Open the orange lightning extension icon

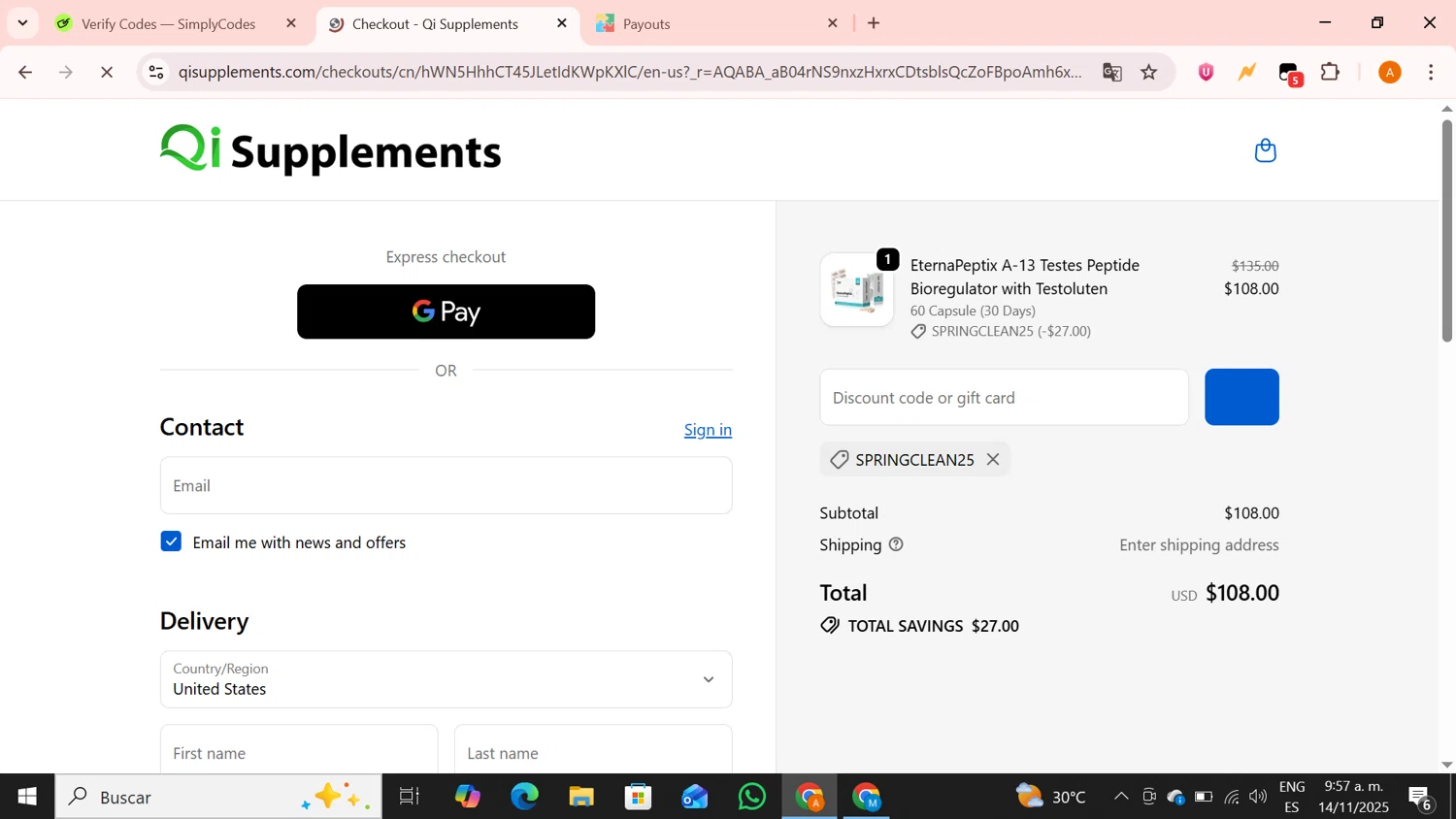[x=1247, y=72]
